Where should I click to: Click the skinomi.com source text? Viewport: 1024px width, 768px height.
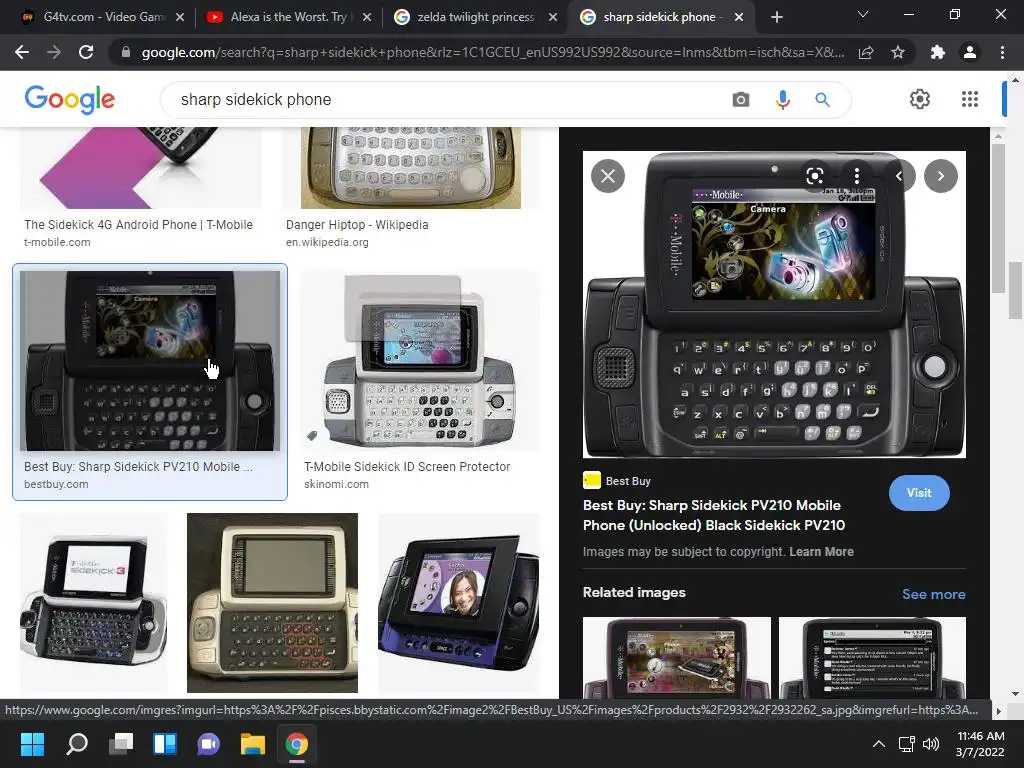tap(336, 484)
